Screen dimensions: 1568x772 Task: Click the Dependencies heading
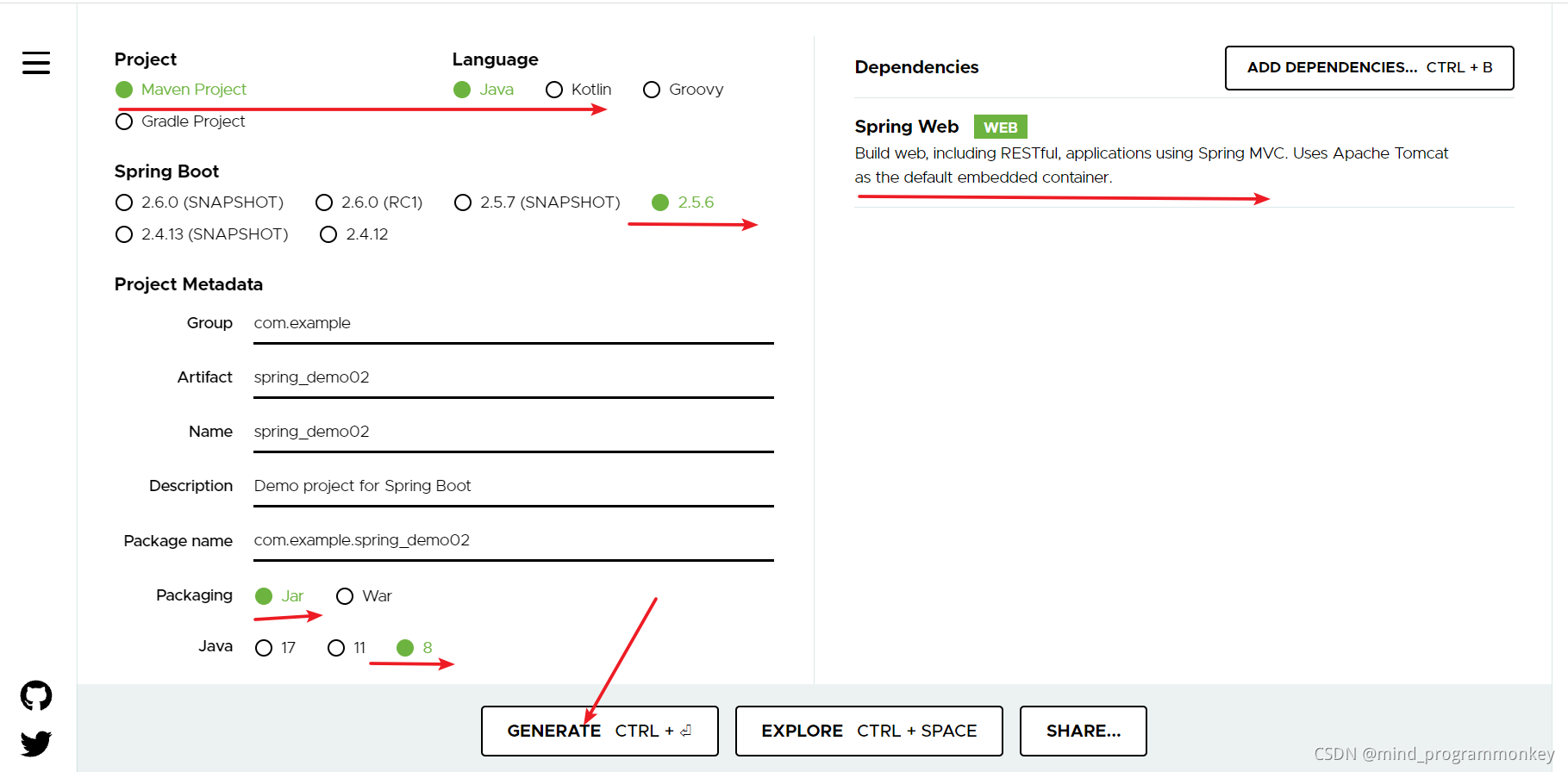click(916, 67)
